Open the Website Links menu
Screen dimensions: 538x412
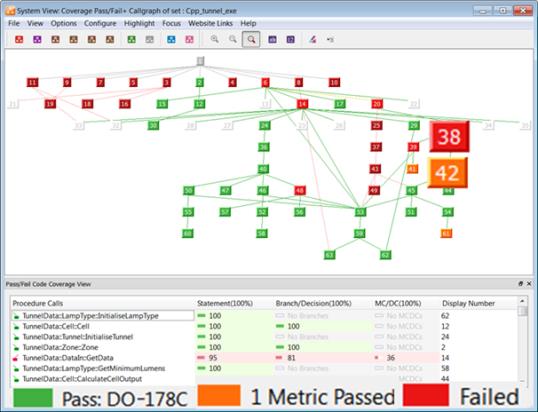click(x=210, y=23)
